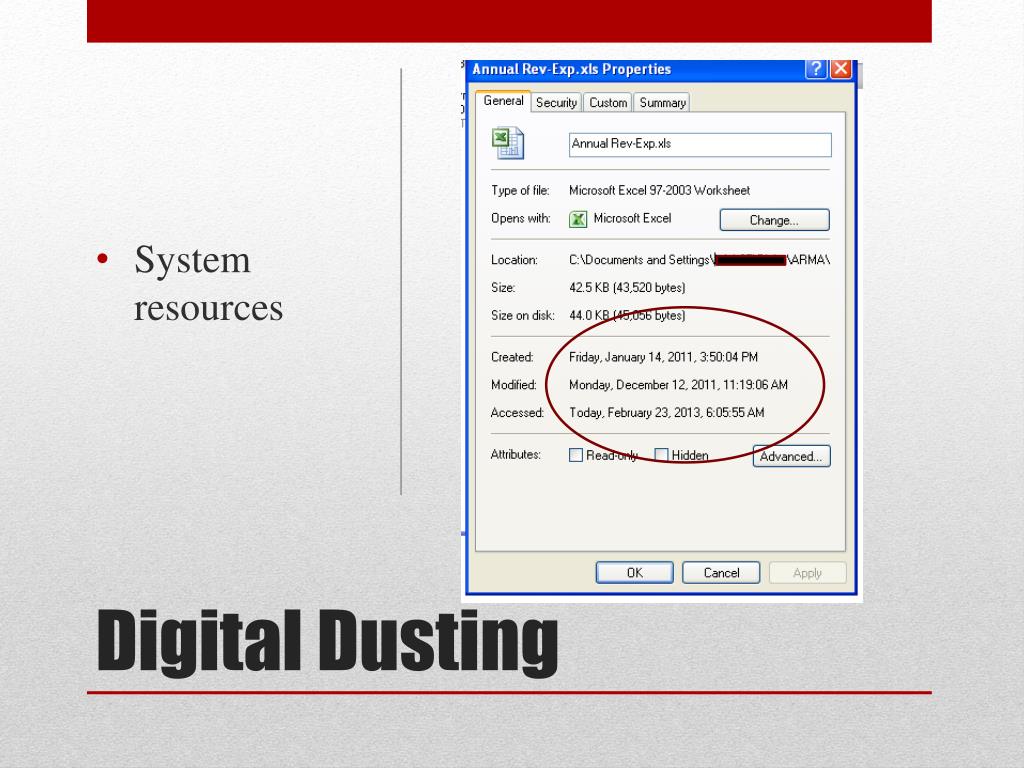Click the Microsoft Excel icon beside Opens with
Viewport: 1024px width, 768px height.
tap(578, 219)
